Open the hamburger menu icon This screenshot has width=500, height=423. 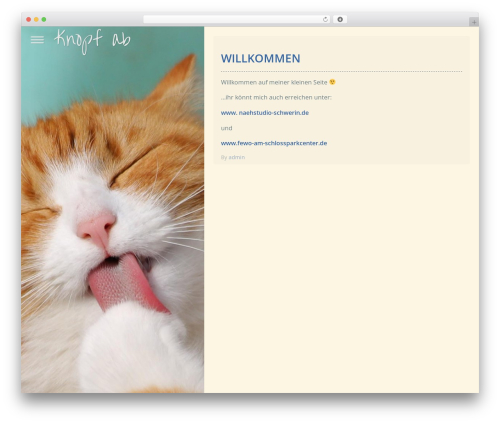pyautogui.click(x=37, y=40)
